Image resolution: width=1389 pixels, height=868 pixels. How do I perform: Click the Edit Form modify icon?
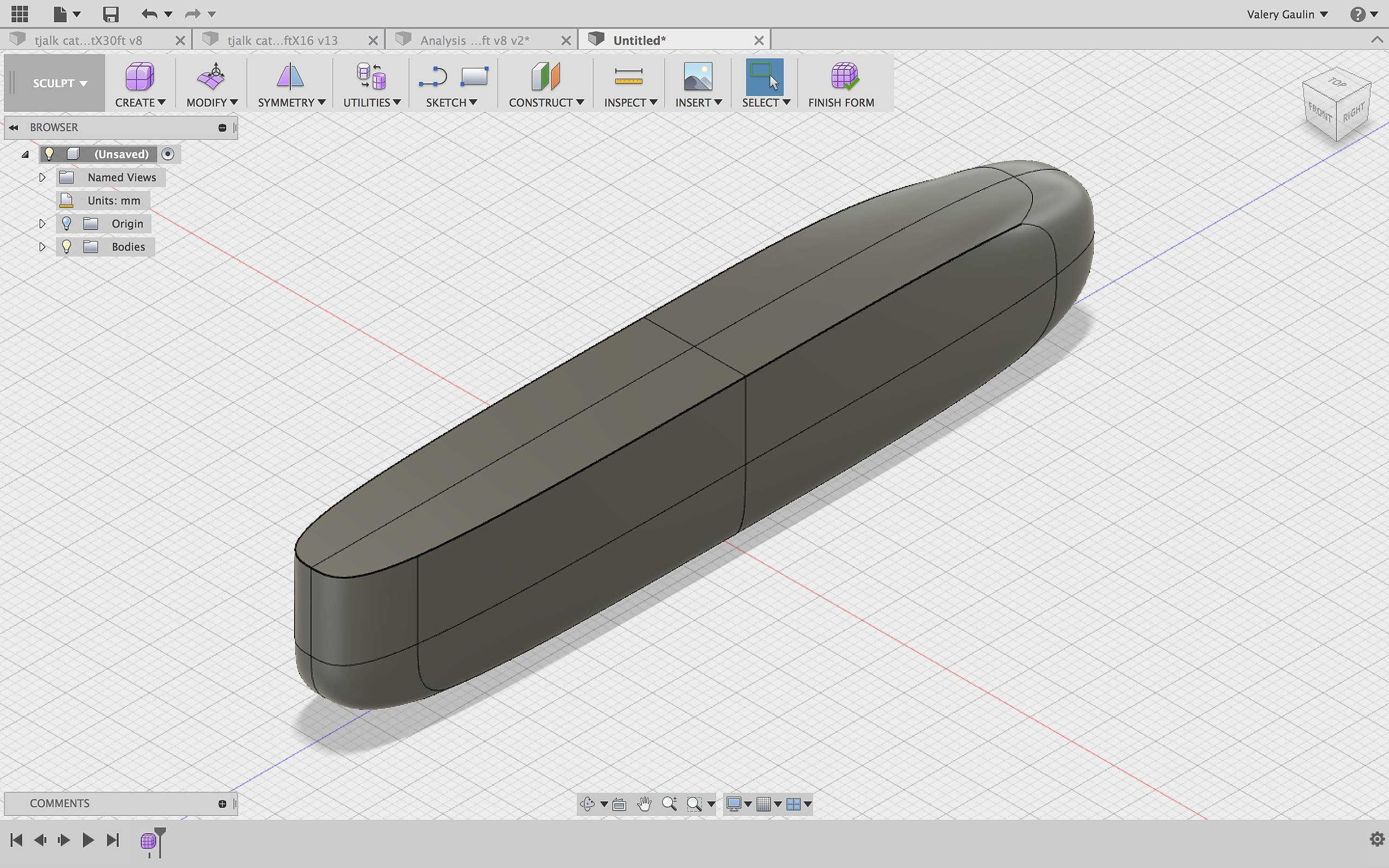[x=211, y=76]
